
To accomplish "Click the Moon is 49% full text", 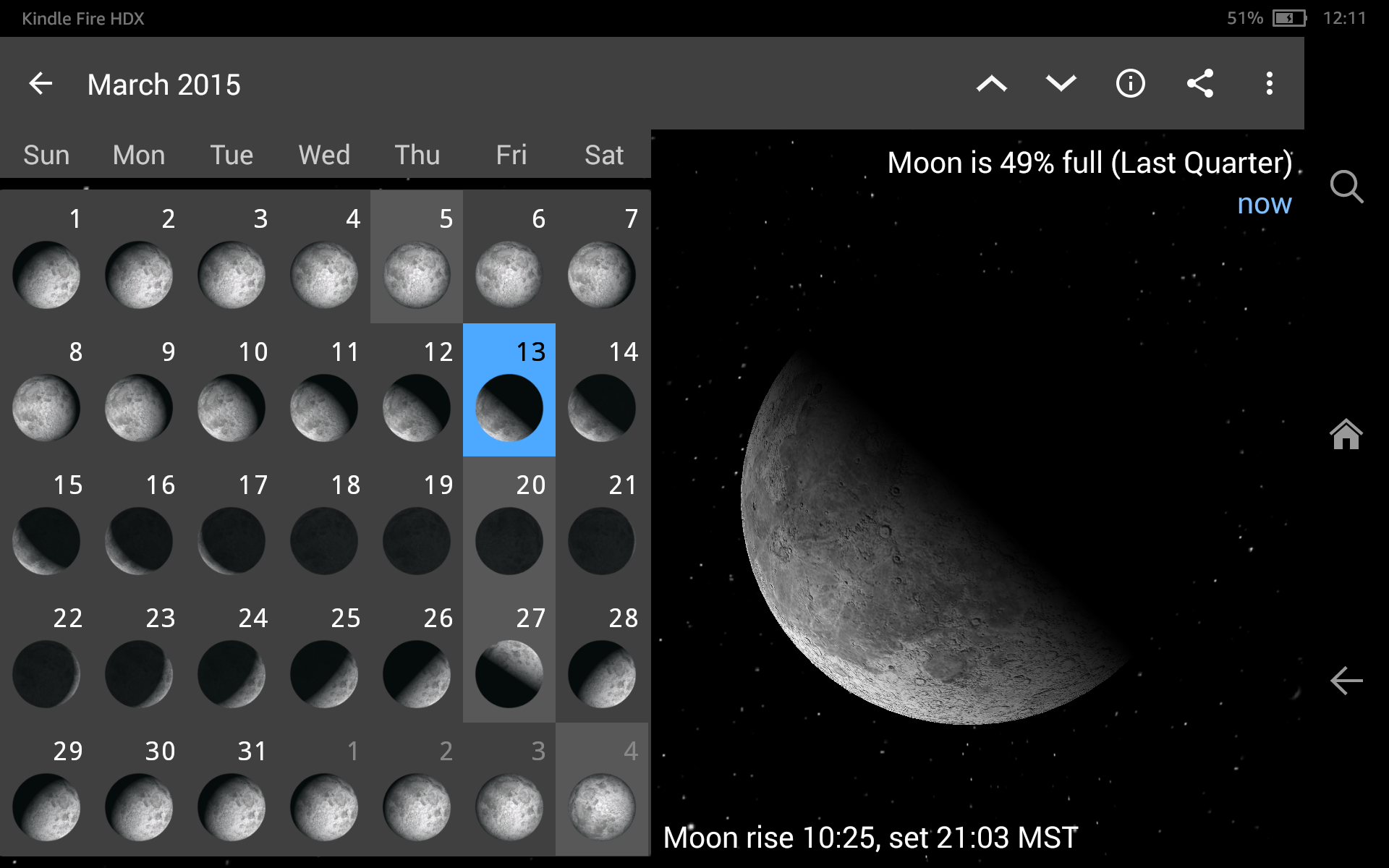I will point(1088,162).
